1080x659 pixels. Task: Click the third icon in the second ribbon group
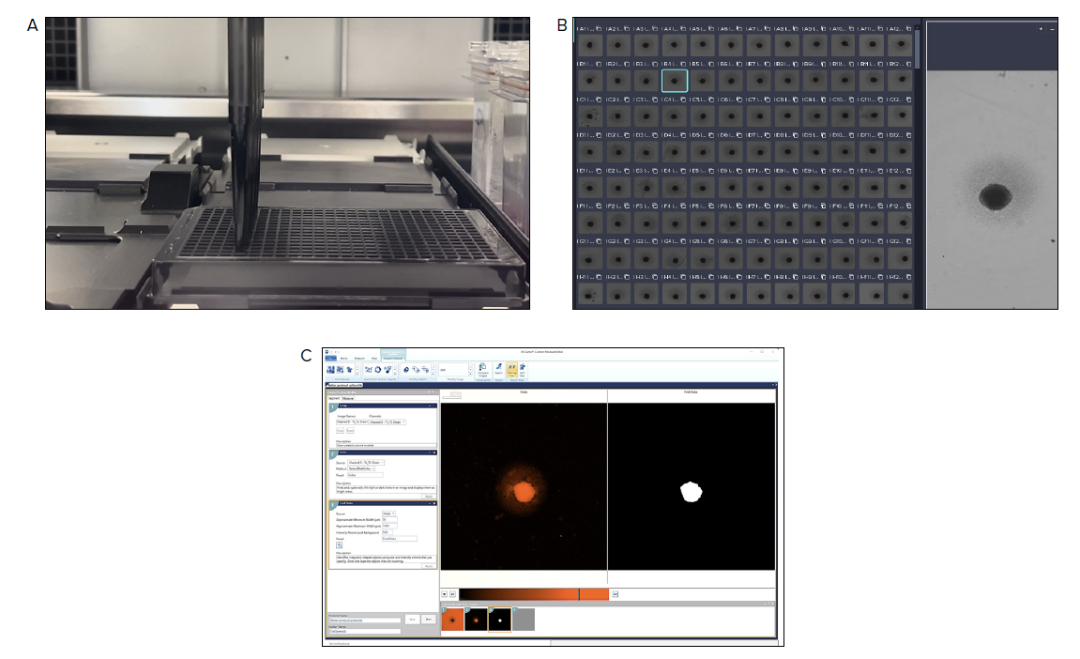point(388,370)
